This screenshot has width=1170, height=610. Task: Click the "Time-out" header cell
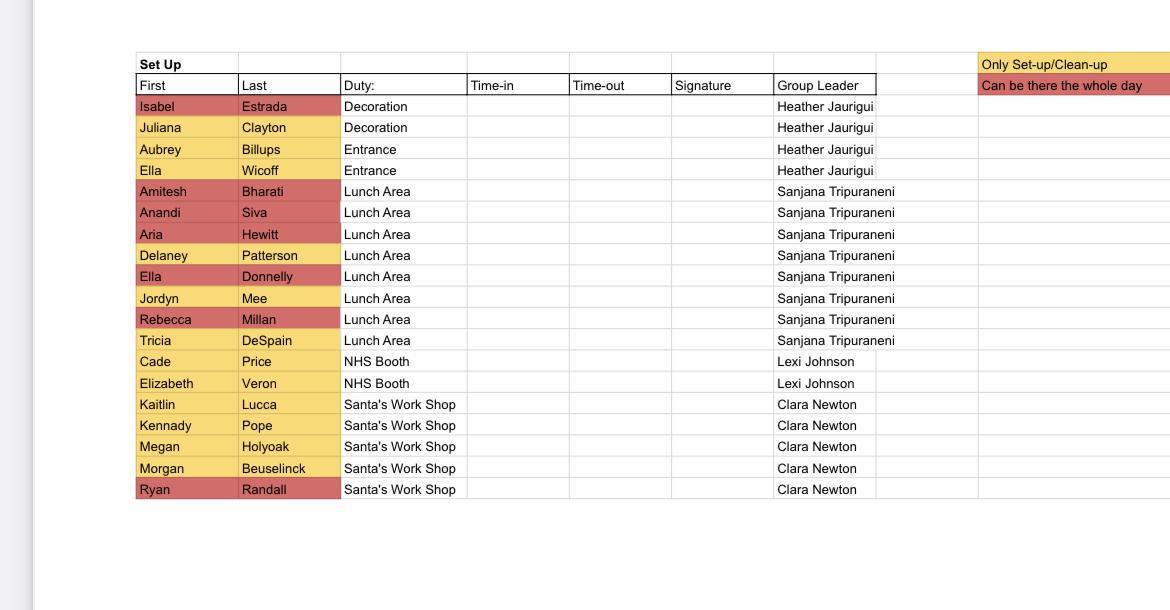tap(619, 85)
